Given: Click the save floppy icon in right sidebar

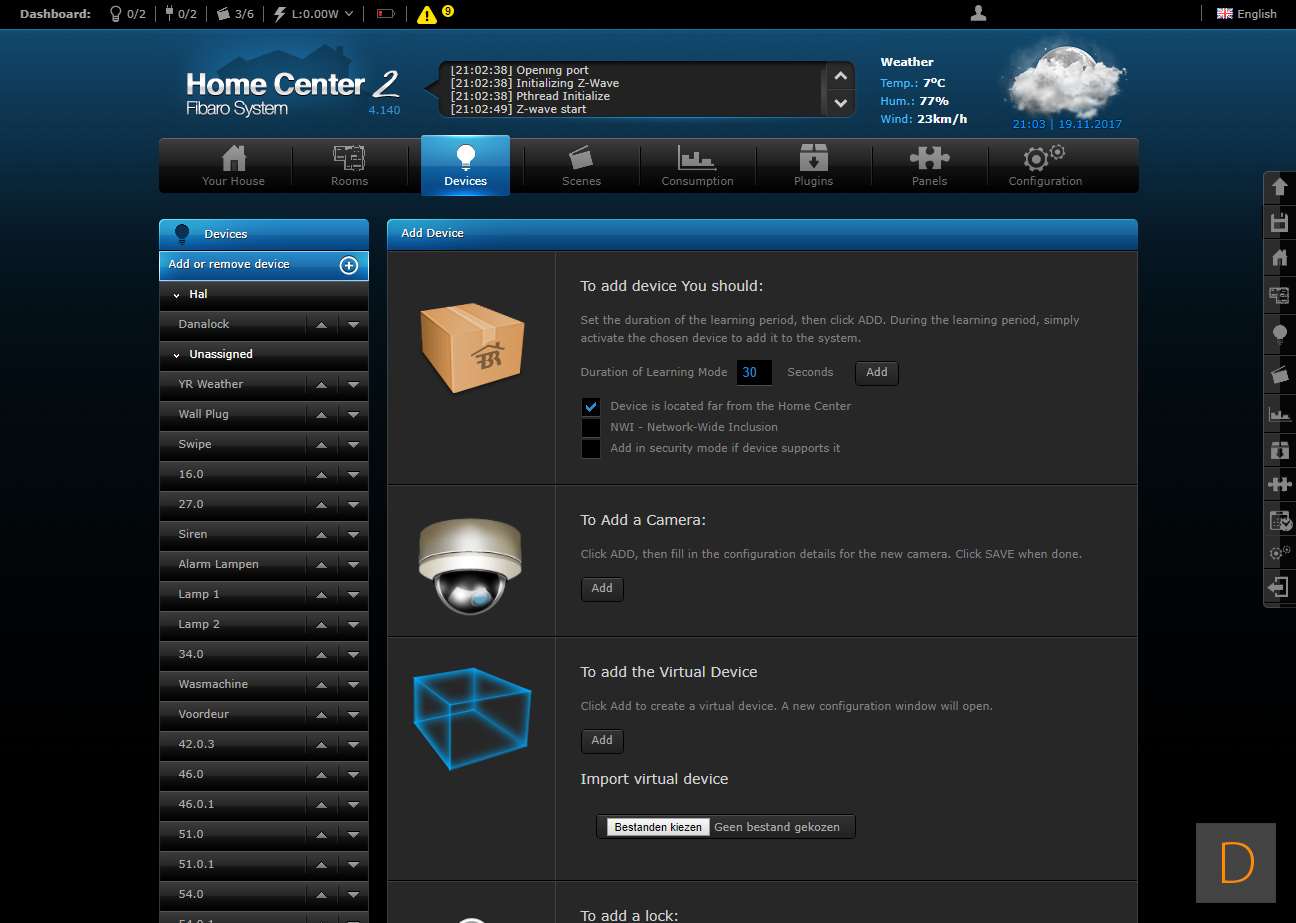Looking at the screenshot, I should [x=1279, y=222].
